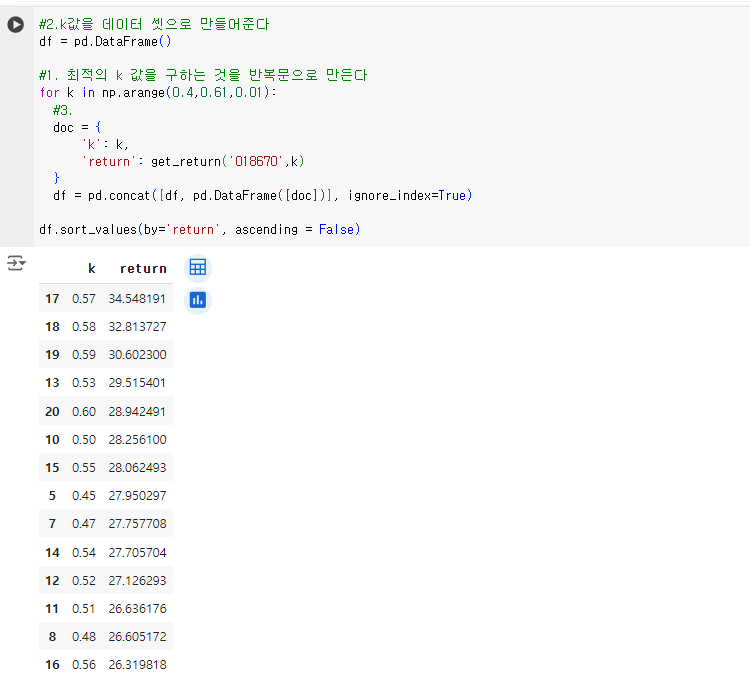
Task: Click the 'k' column header
Action: coord(92,269)
